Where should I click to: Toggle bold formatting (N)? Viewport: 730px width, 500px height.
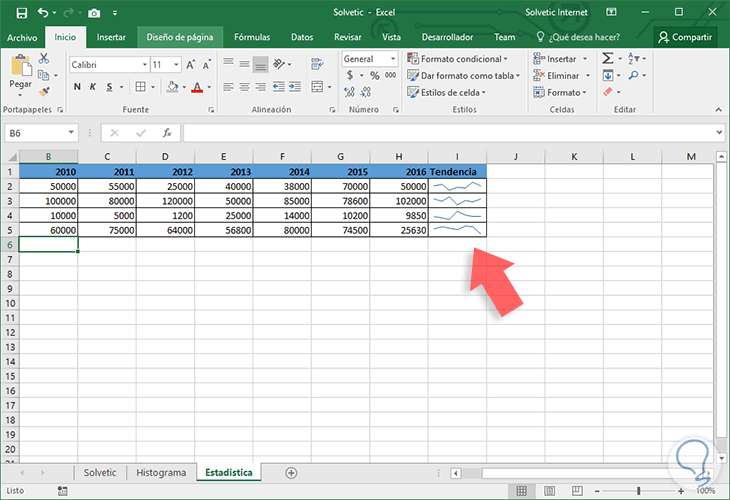[76, 87]
